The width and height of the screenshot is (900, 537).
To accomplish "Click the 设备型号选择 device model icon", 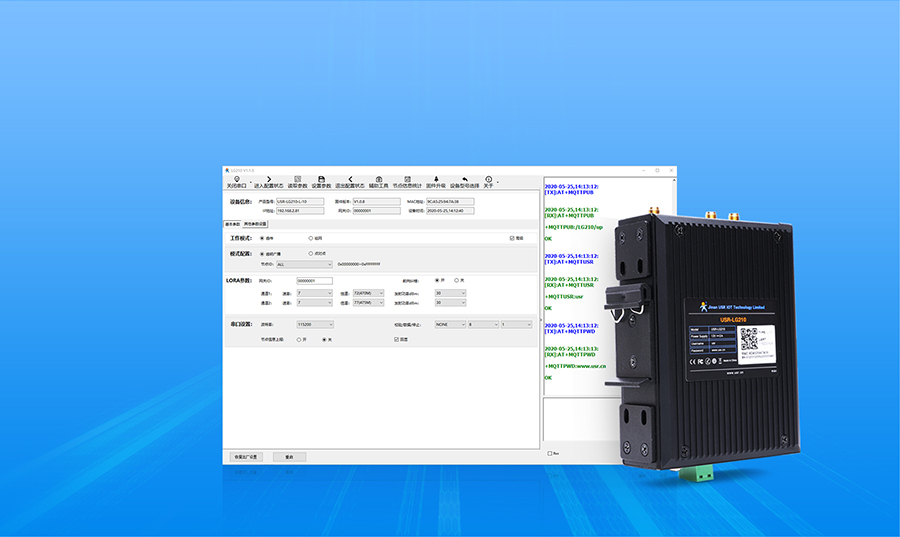I will [464, 181].
